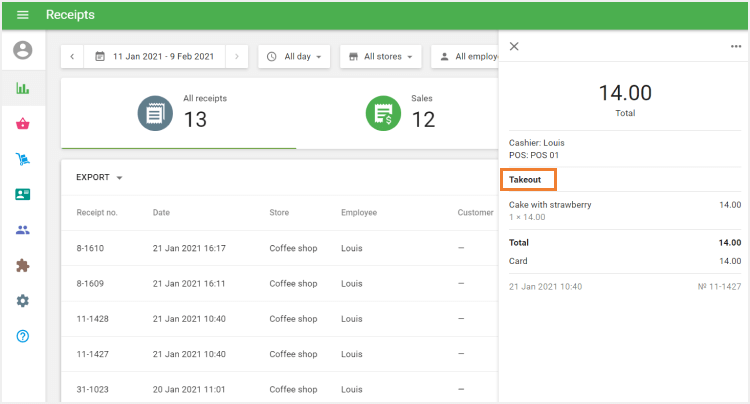
Task: Open the Integrations puzzle icon
Action: click(x=22, y=265)
